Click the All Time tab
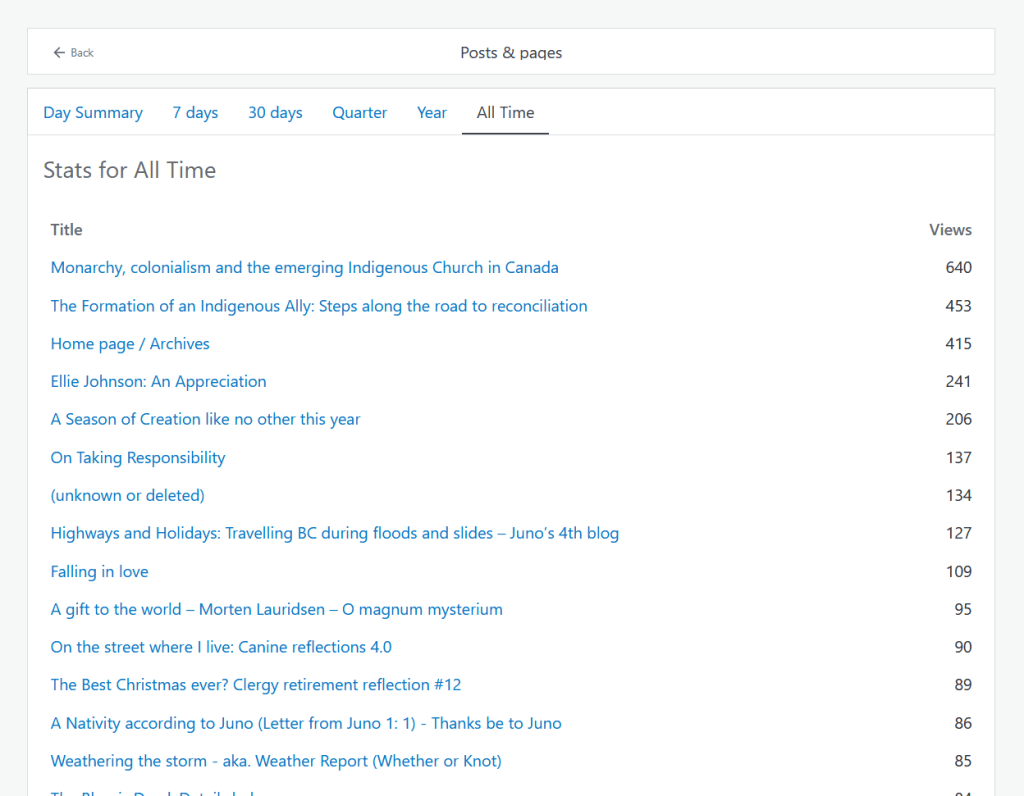Screen dimensions: 1024x796 pos(505,113)
